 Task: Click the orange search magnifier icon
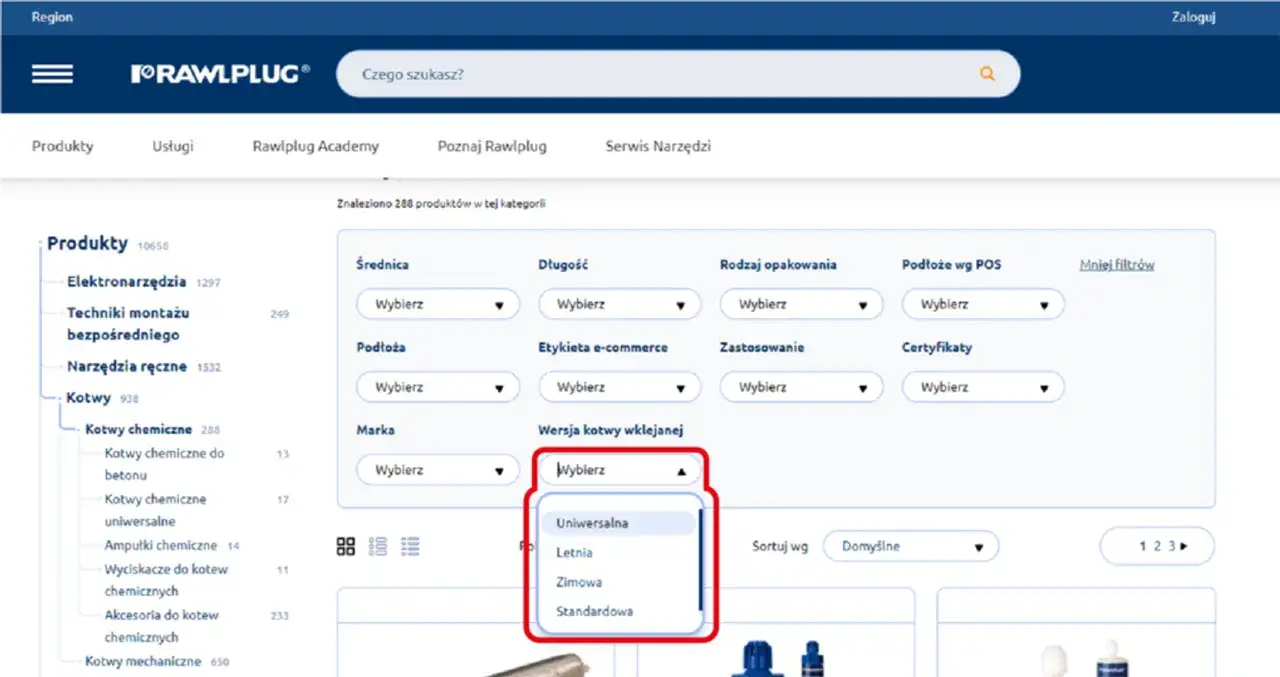coord(987,74)
